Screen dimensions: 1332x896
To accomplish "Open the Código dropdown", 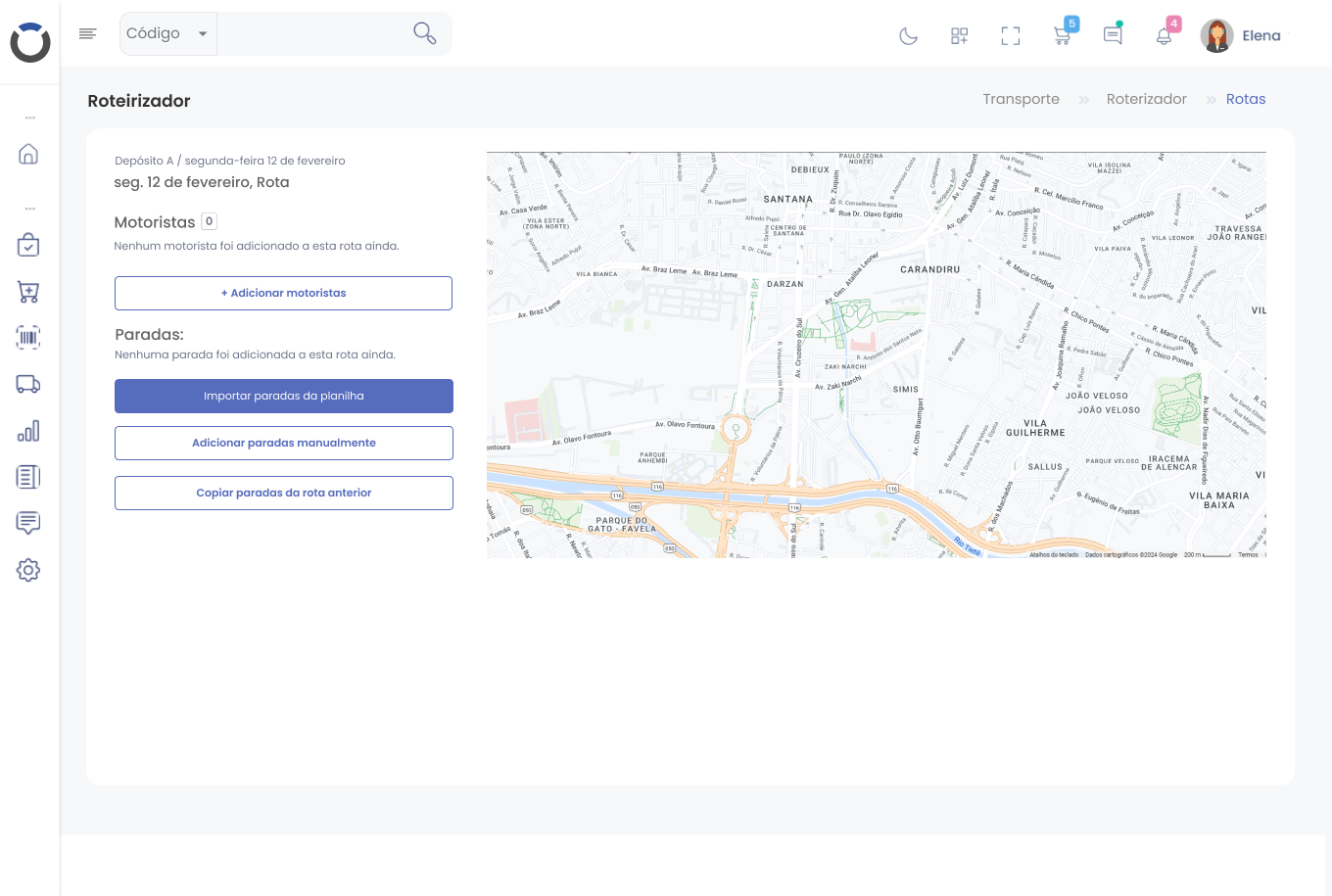I will 167,34.
